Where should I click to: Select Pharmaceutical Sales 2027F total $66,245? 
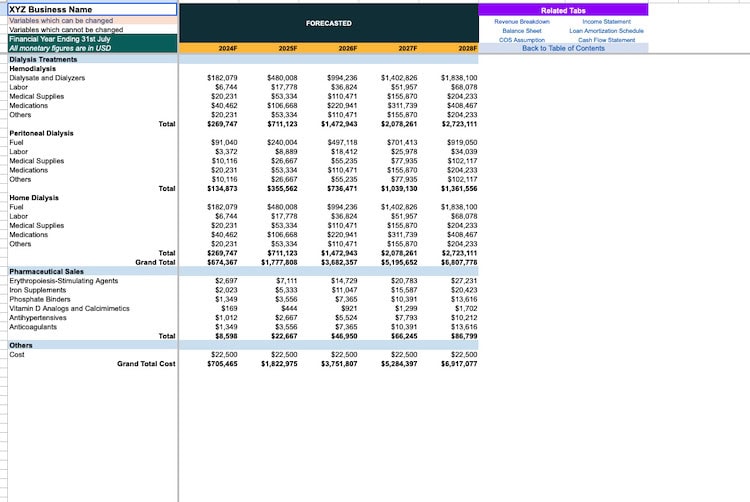tap(404, 336)
